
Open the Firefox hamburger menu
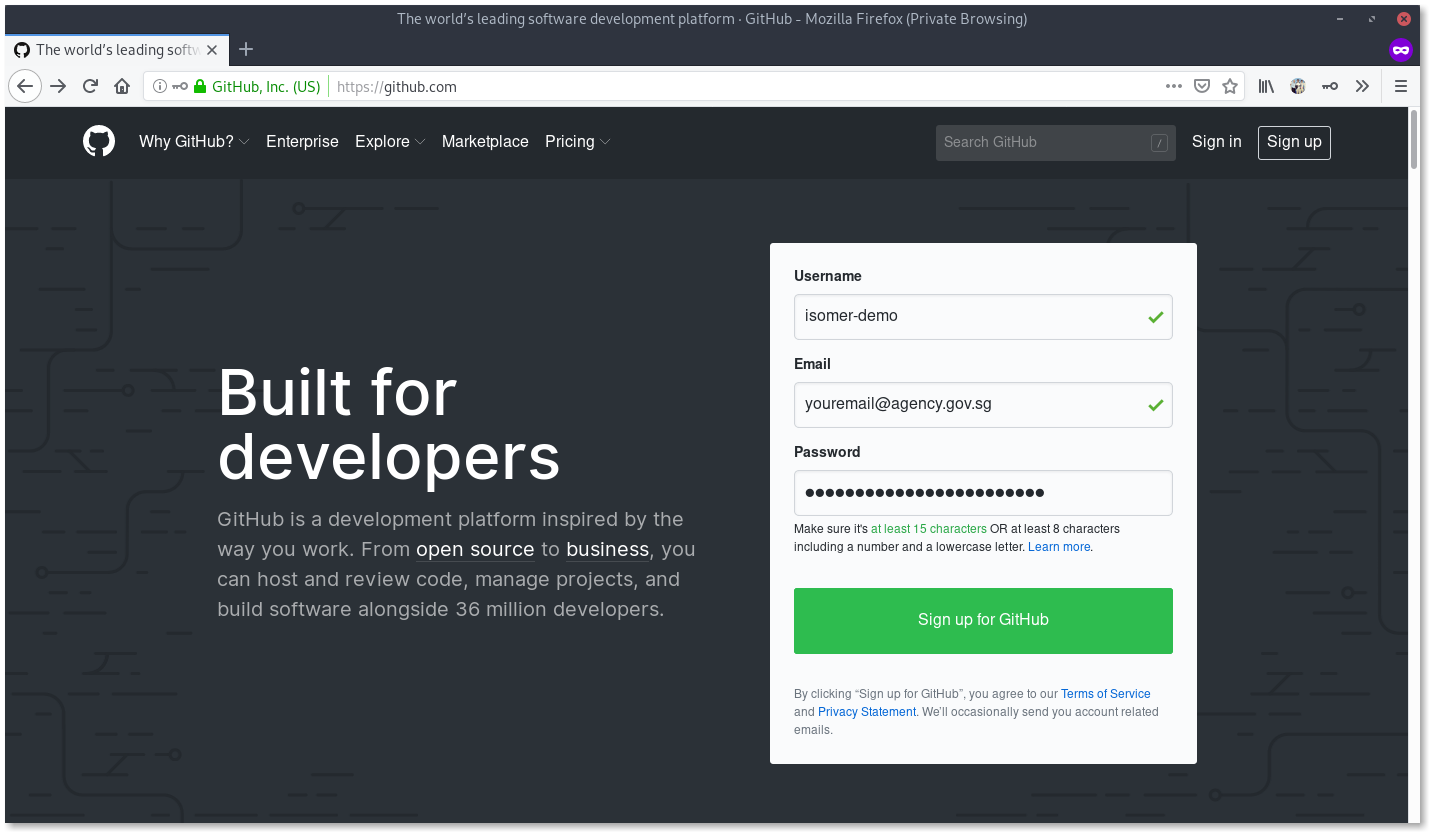point(1401,86)
